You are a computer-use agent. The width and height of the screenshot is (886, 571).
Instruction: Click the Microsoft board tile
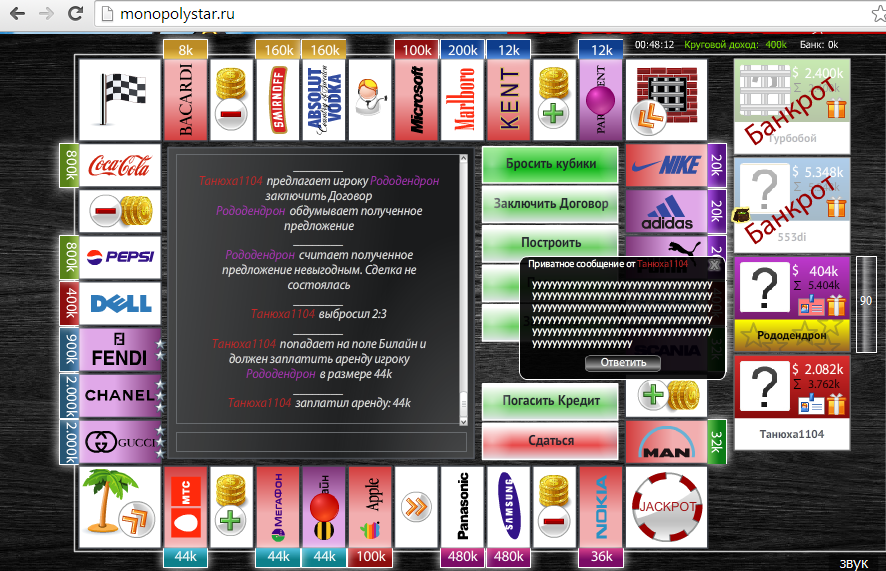pyautogui.click(x=416, y=100)
